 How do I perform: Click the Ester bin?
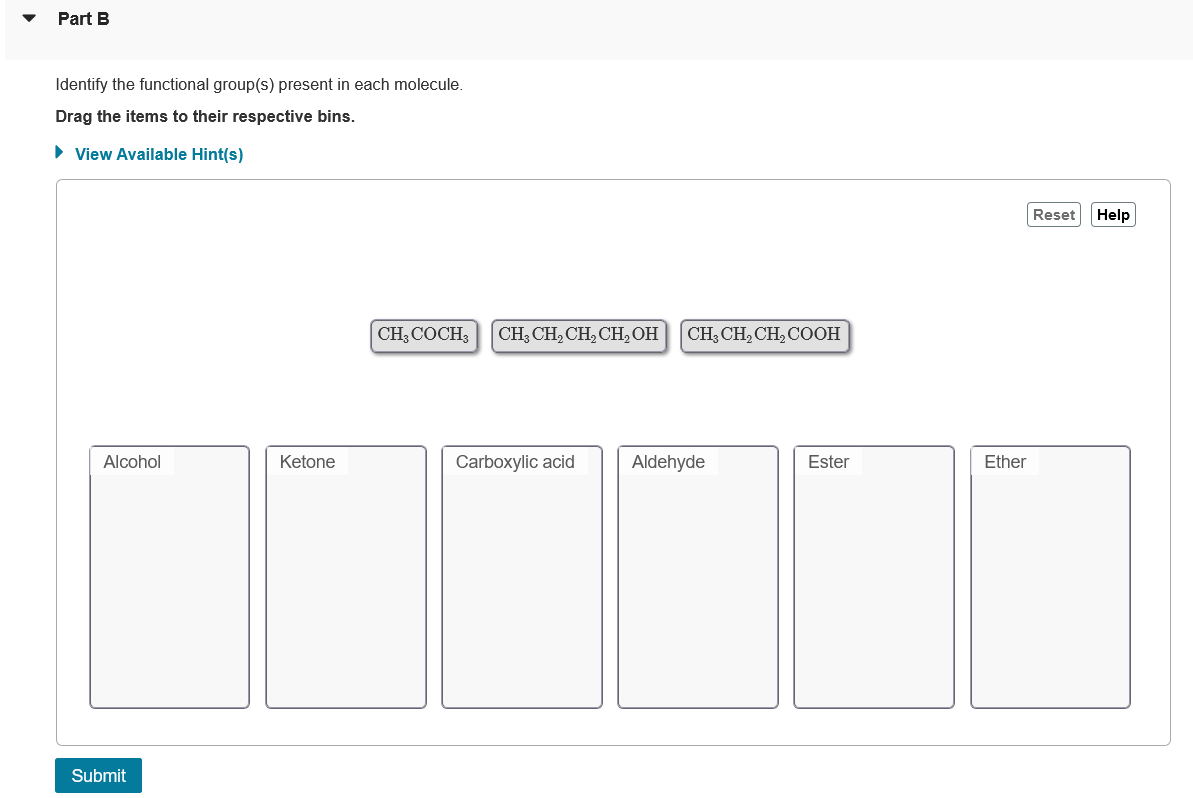(x=873, y=577)
